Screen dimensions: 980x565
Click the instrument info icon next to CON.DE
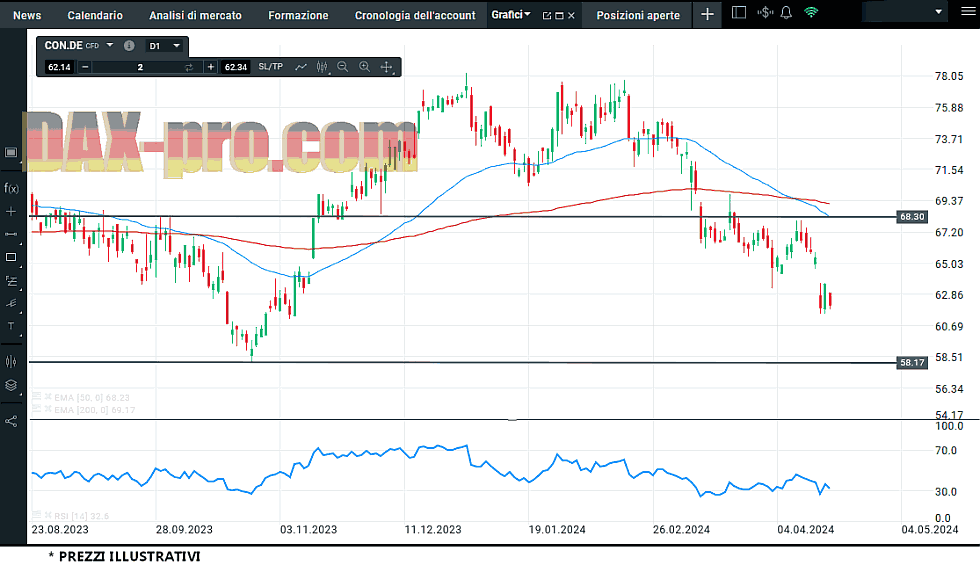click(129, 46)
